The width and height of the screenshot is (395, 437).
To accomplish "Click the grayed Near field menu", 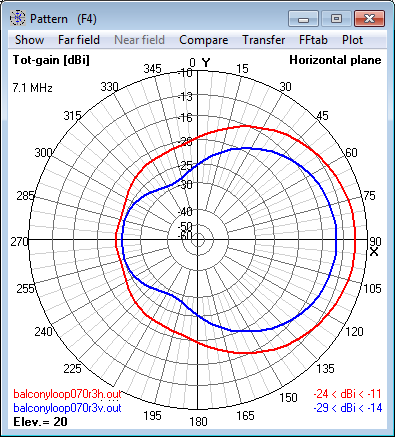I will pos(139,40).
